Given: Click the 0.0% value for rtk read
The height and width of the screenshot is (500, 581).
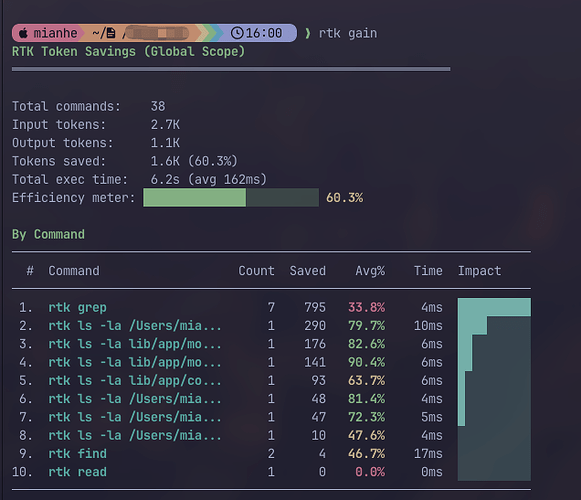Looking at the screenshot, I should (370, 472).
